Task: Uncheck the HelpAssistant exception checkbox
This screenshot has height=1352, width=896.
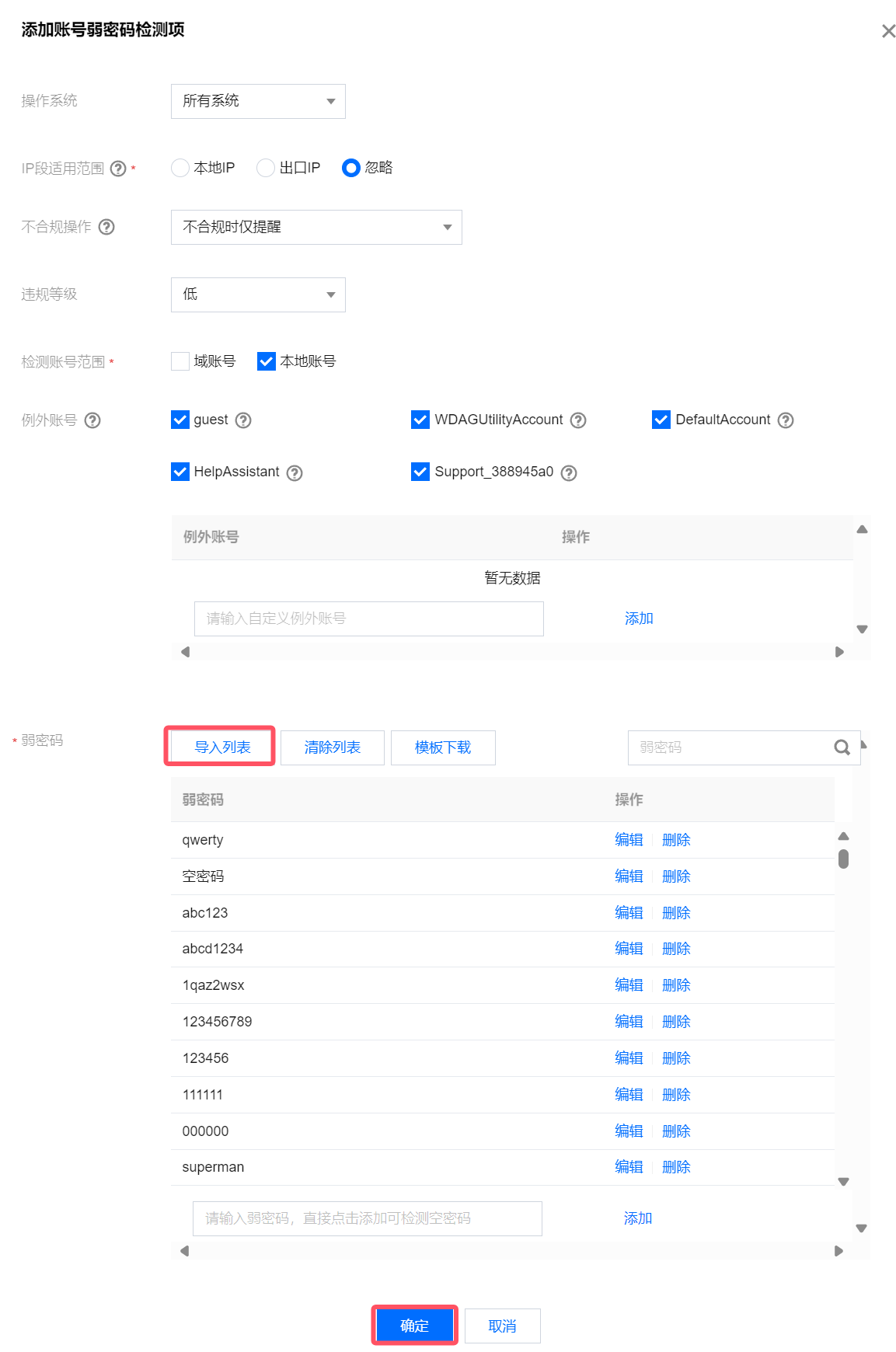Action: click(x=180, y=472)
